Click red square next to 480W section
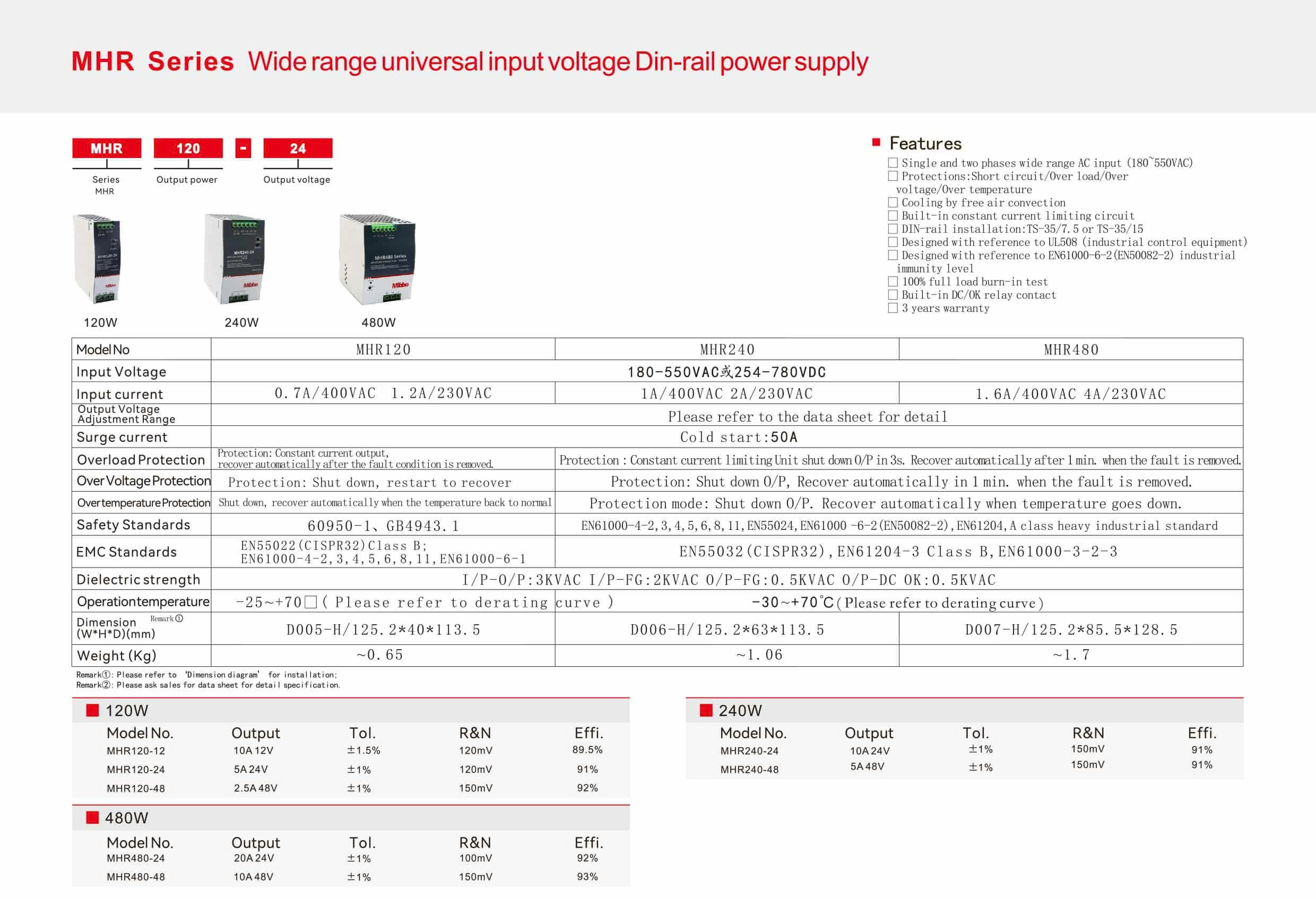Screen dimensions: 1316x899 92,817
